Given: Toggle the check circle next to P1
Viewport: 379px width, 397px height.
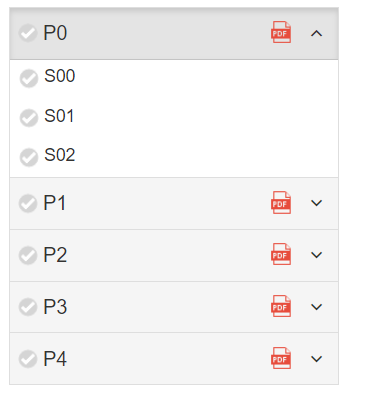Looking at the screenshot, I should pyautogui.click(x=28, y=203).
